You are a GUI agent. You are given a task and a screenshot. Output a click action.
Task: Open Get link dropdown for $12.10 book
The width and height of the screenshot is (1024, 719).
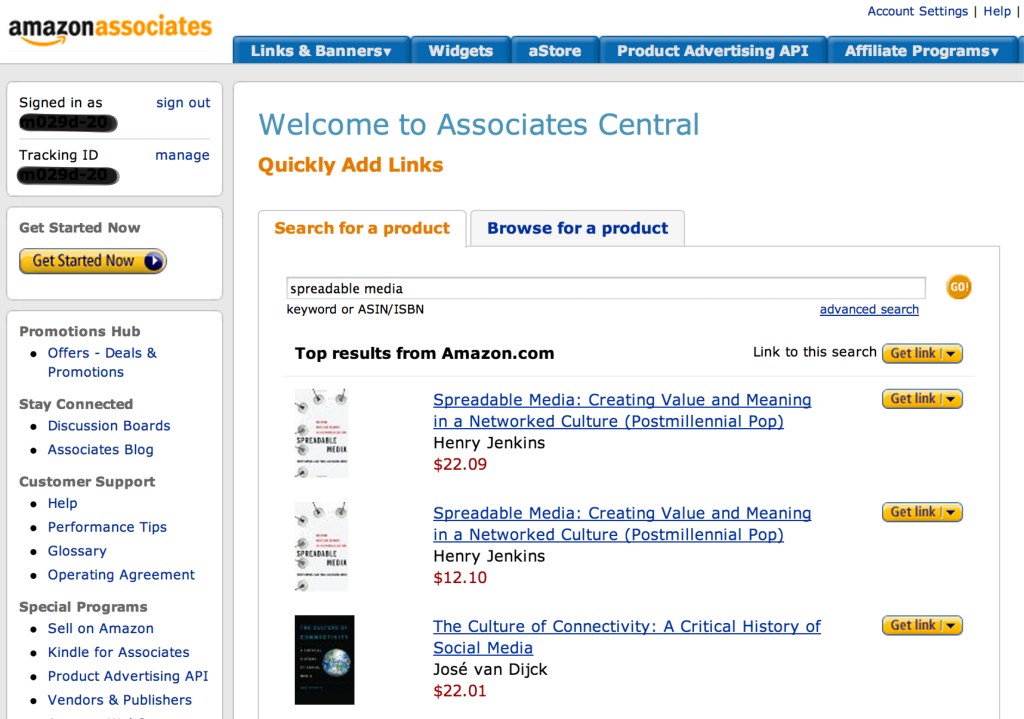point(922,512)
